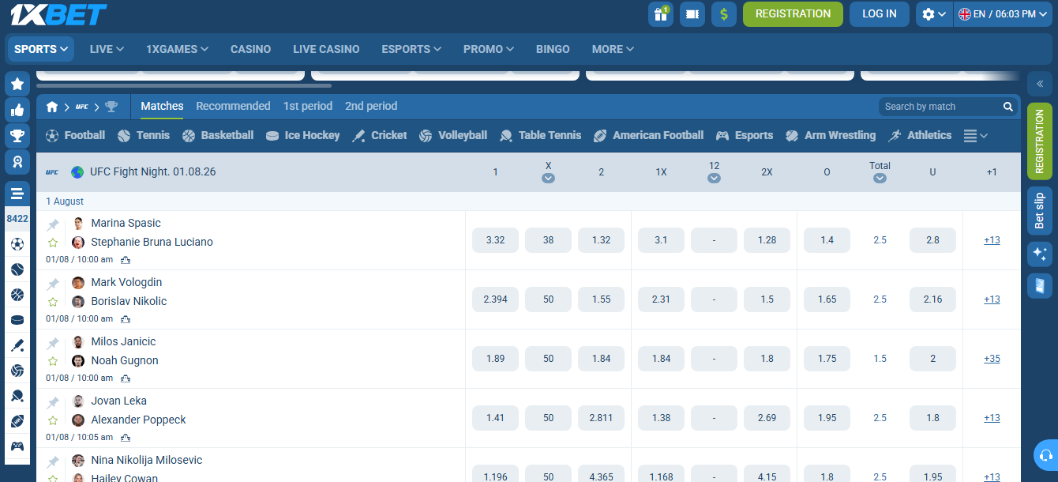Screen dimensions: 1058x482
Task: Open +35 more markets for Milos Janicic
Action: point(991,358)
